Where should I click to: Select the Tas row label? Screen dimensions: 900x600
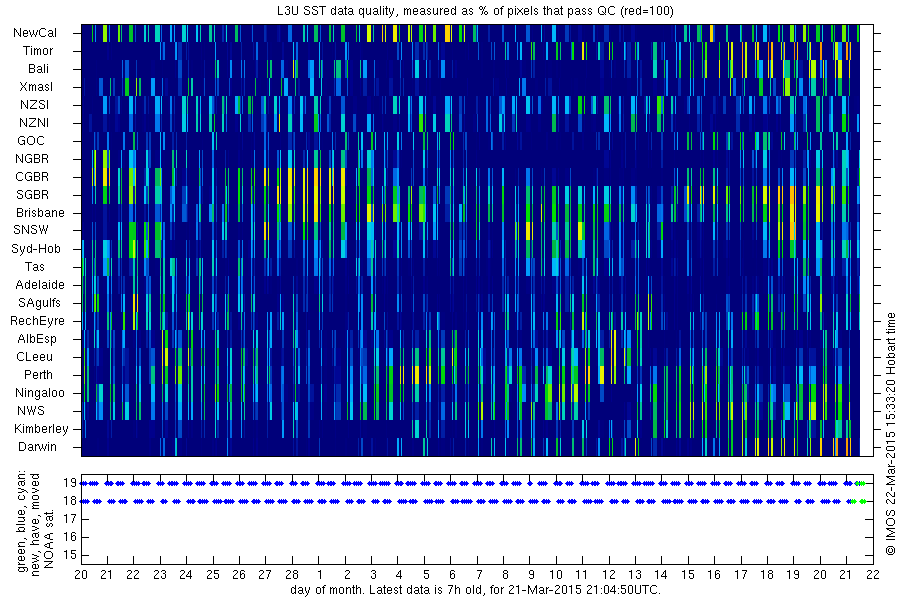coord(34,266)
